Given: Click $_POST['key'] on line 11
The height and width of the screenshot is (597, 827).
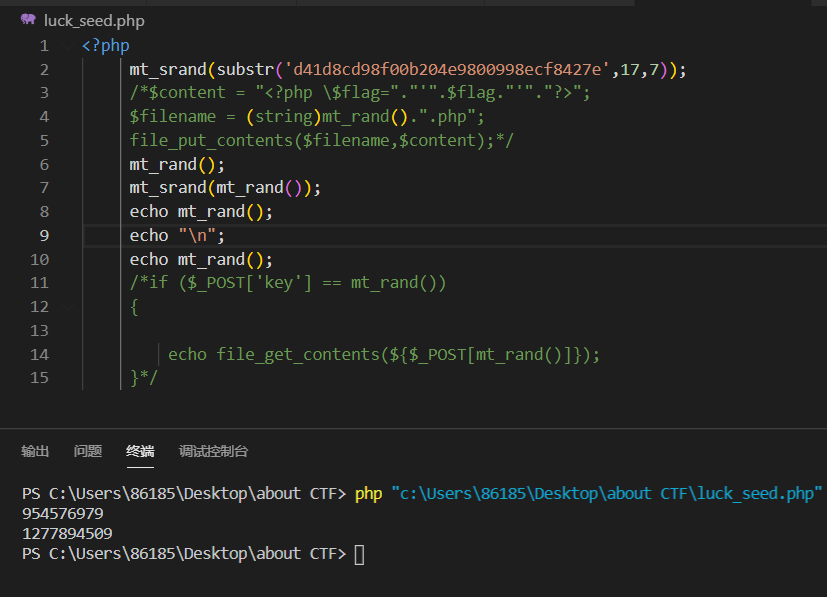Looking at the screenshot, I should (250, 283).
